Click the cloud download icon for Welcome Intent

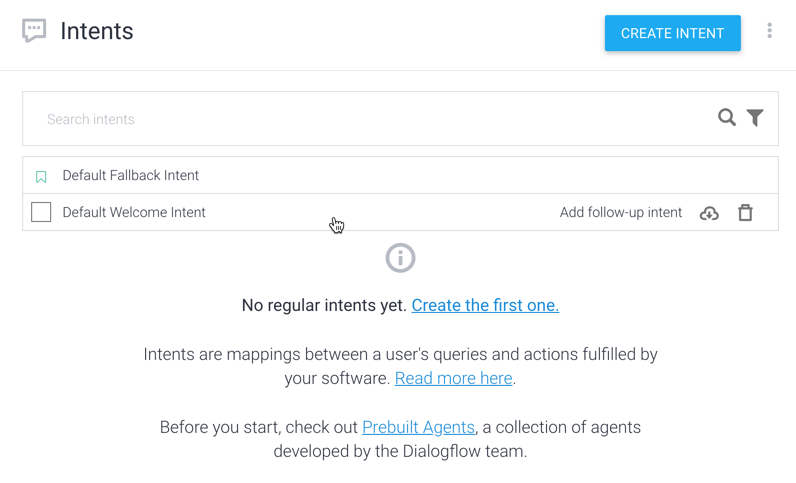point(709,213)
